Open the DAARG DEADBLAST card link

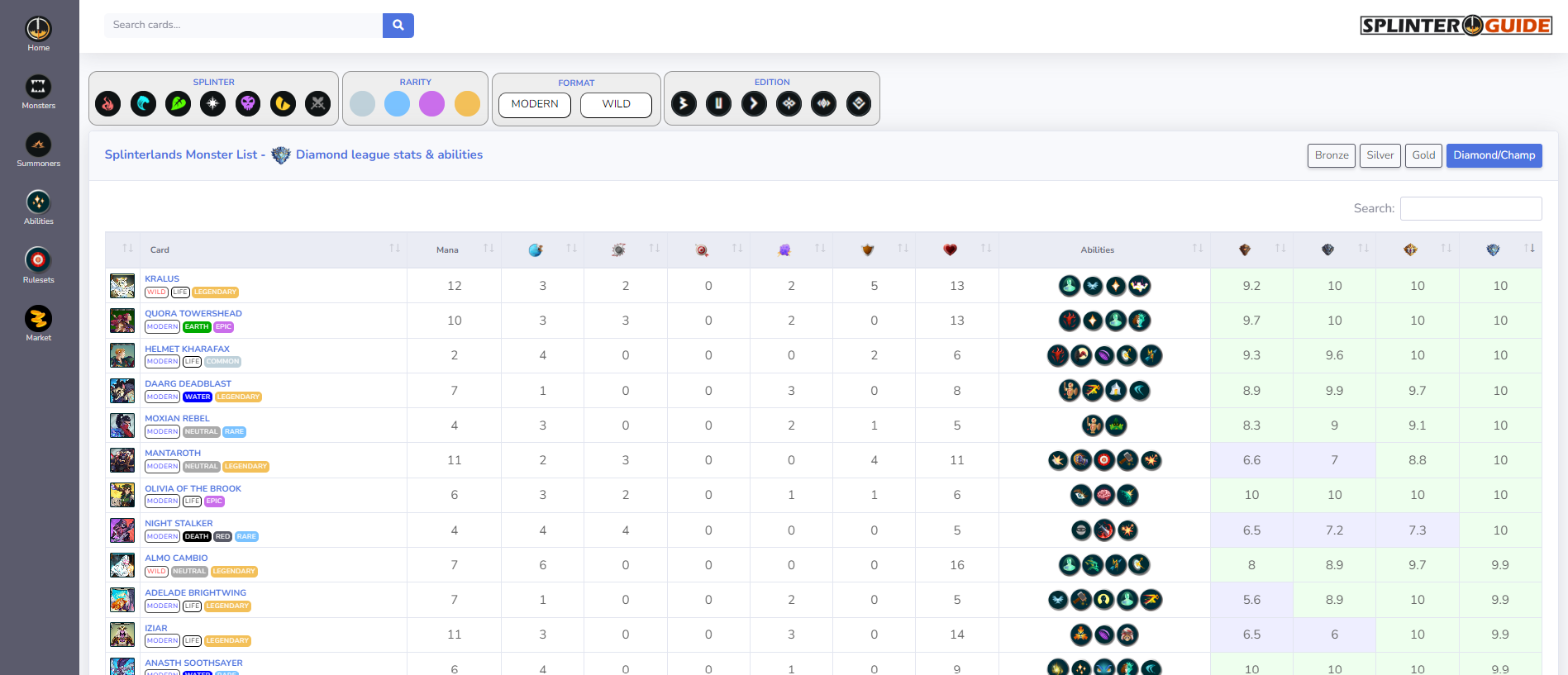click(188, 384)
